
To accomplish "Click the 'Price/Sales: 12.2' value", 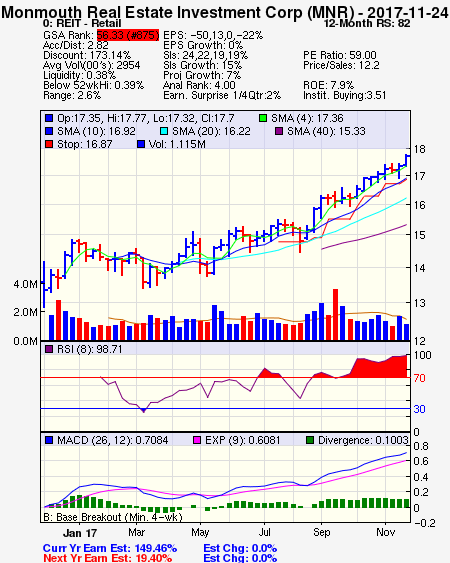I will pyautogui.click(x=341, y=65).
